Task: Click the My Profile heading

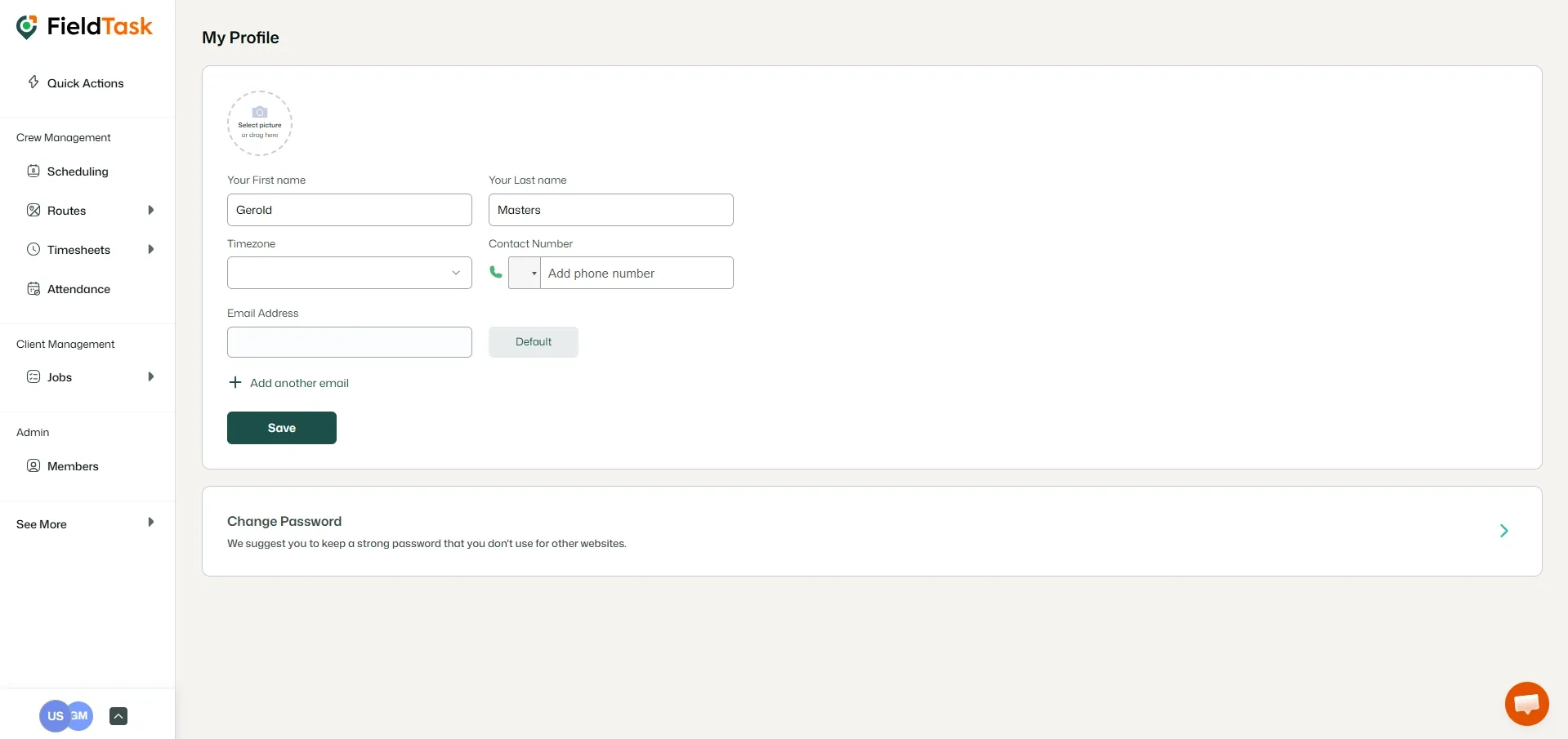Action: point(240,38)
